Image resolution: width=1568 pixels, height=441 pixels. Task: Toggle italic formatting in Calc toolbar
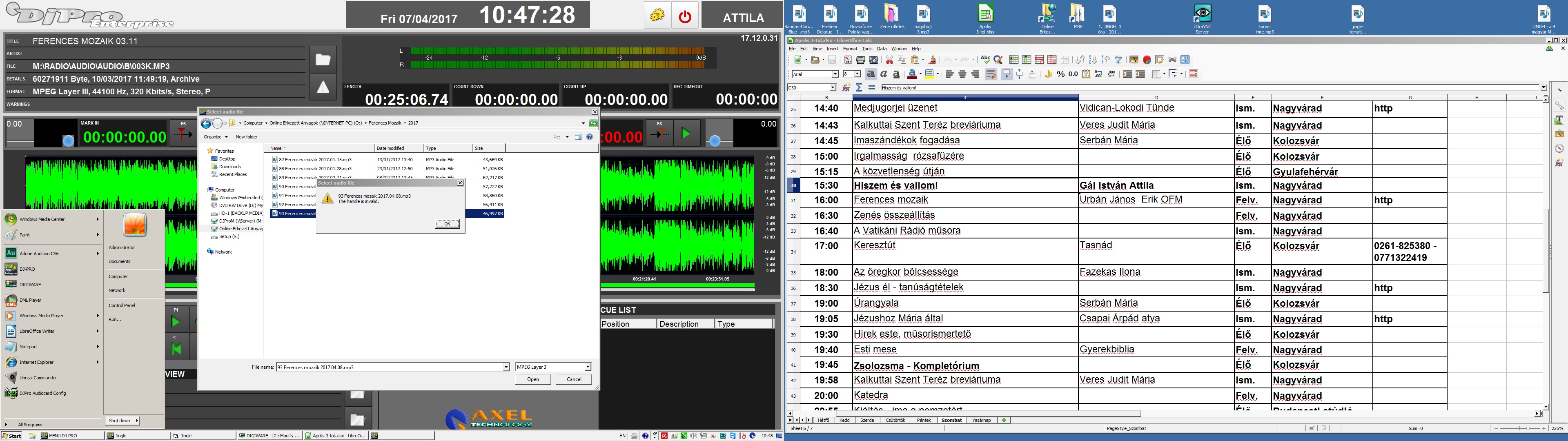pos(884,74)
